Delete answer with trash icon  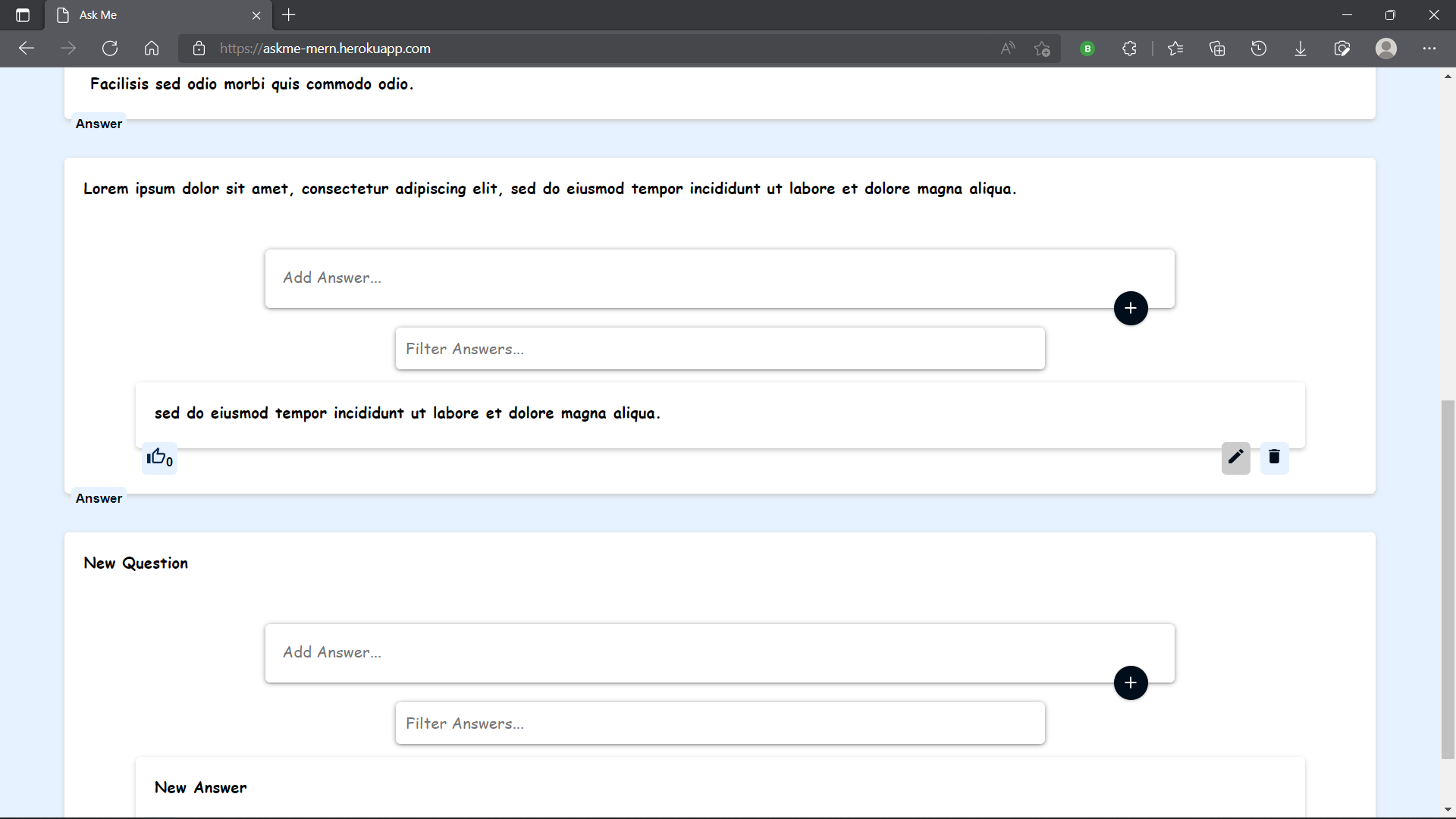click(x=1274, y=457)
